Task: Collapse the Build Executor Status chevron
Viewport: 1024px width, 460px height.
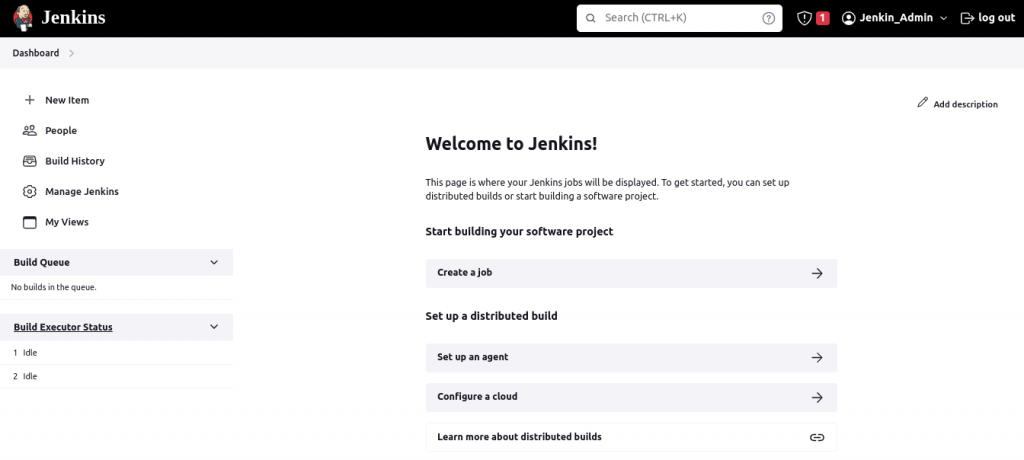Action: point(214,327)
